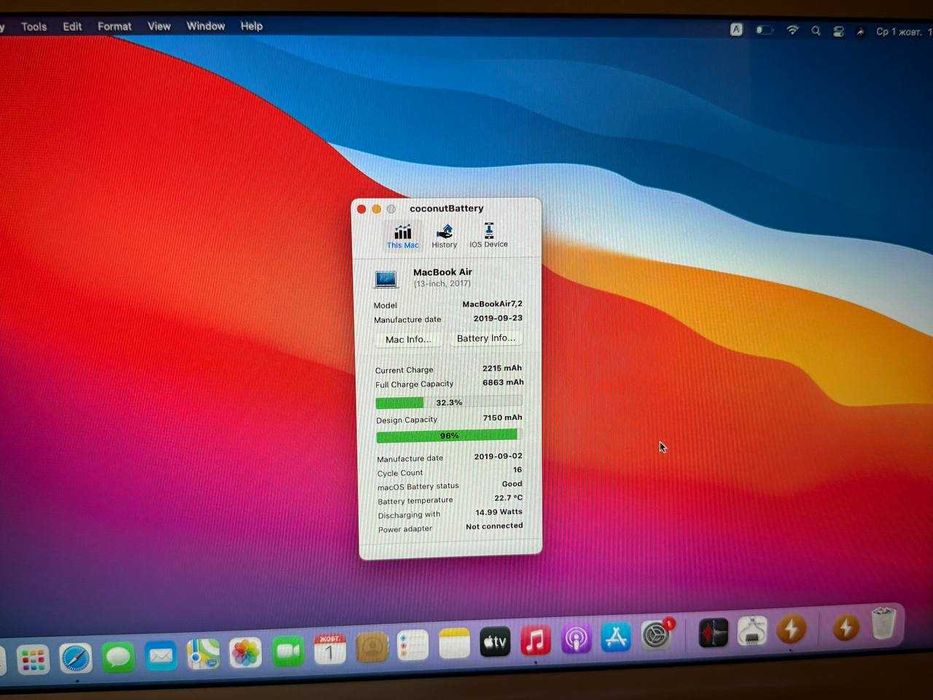Open Mail from the Dock
This screenshot has height=700, width=933.
point(161,655)
